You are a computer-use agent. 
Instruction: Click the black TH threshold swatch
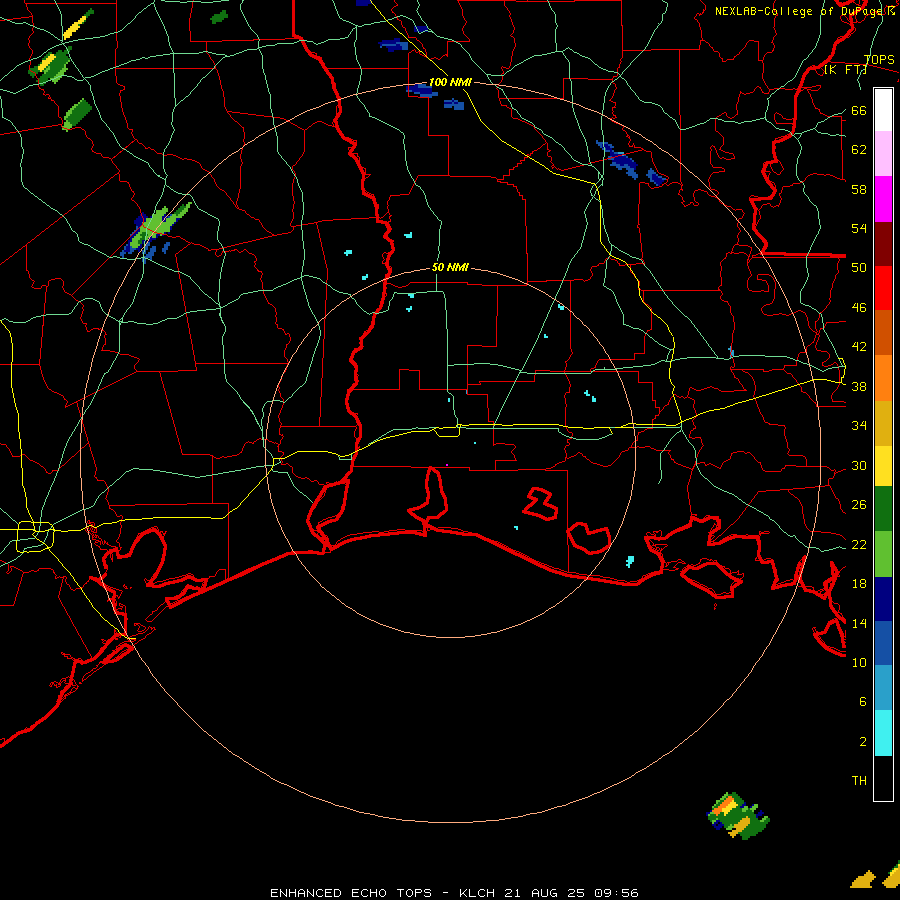coord(883,777)
